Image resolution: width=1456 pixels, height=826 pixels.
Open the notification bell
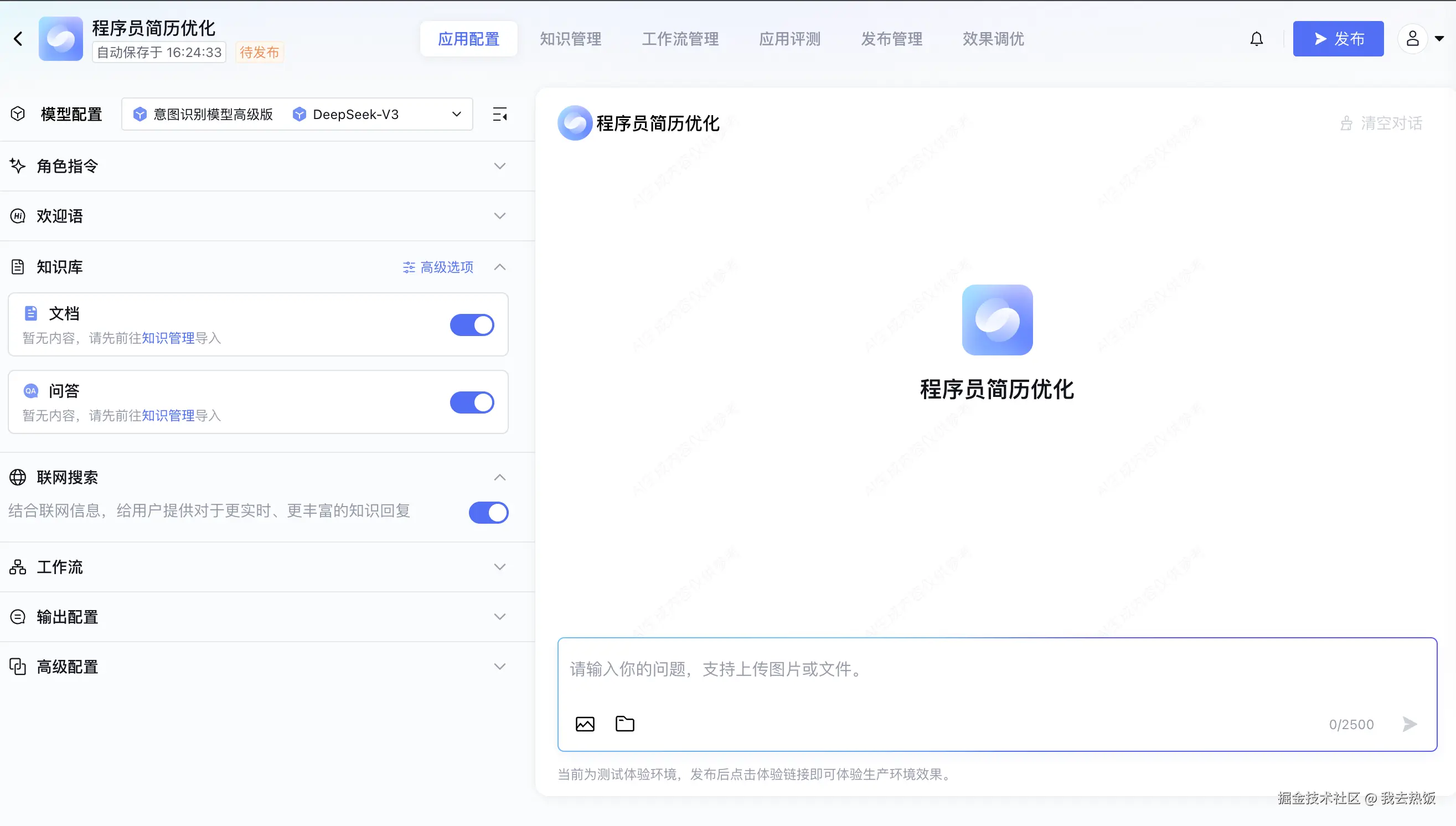tap(1256, 39)
